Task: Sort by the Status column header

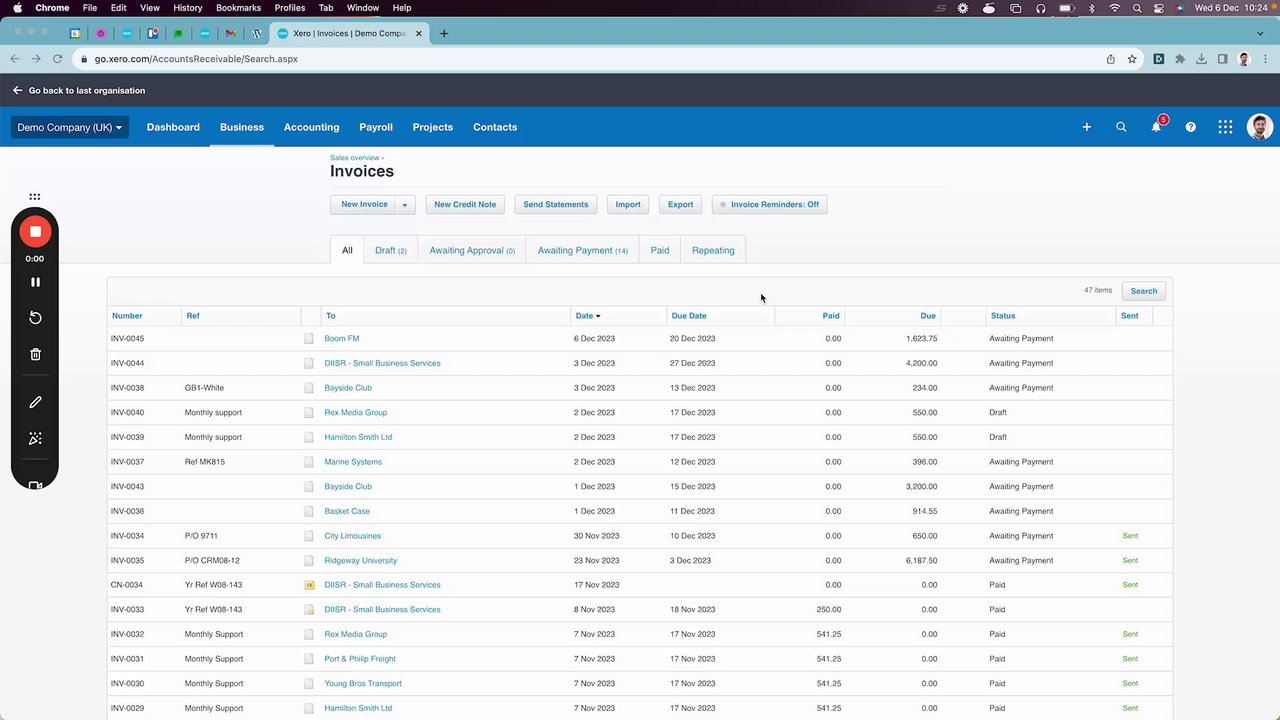Action: pyautogui.click(x=1003, y=316)
